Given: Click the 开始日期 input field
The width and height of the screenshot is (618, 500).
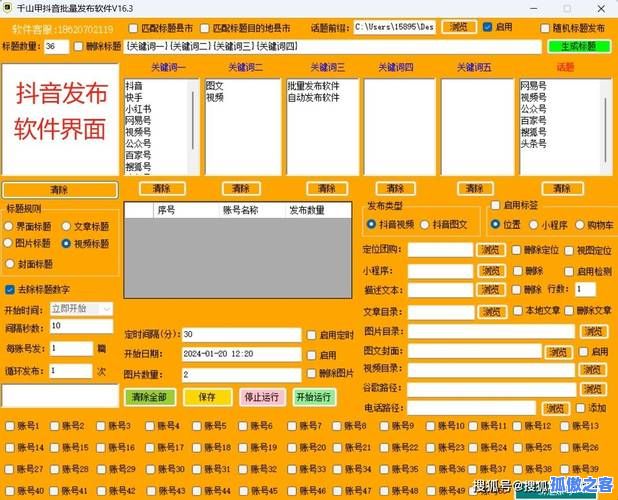Looking at the screenshot, I should (241, 354).
